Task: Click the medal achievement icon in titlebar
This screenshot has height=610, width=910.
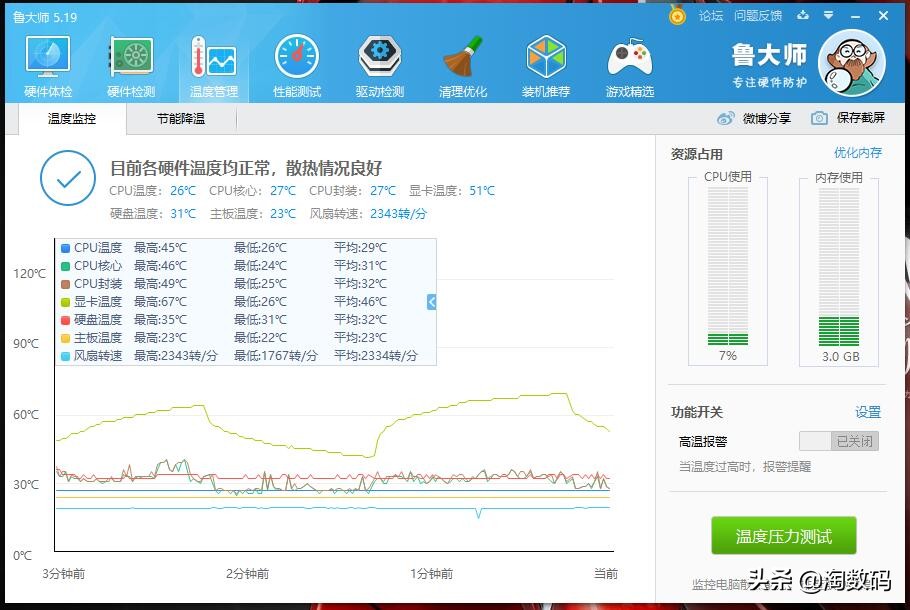Action: pyautogui.click(x=676, y=16)
